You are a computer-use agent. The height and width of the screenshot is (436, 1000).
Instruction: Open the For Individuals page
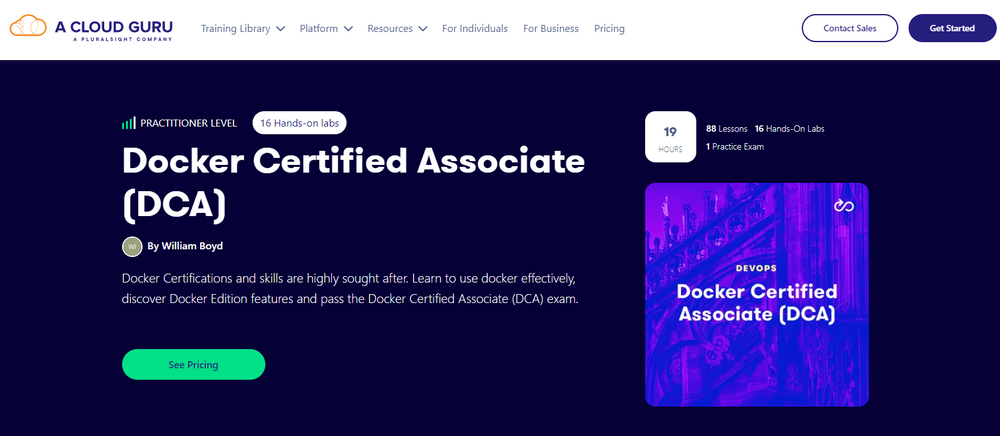click(x=474, y=29)
